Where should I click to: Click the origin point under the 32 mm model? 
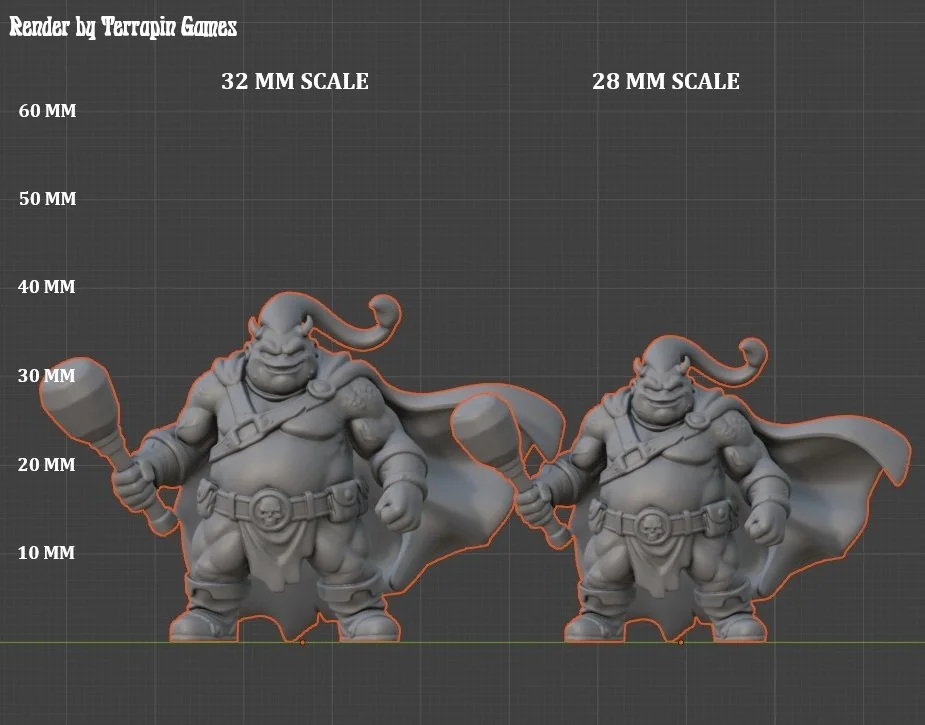303,642
